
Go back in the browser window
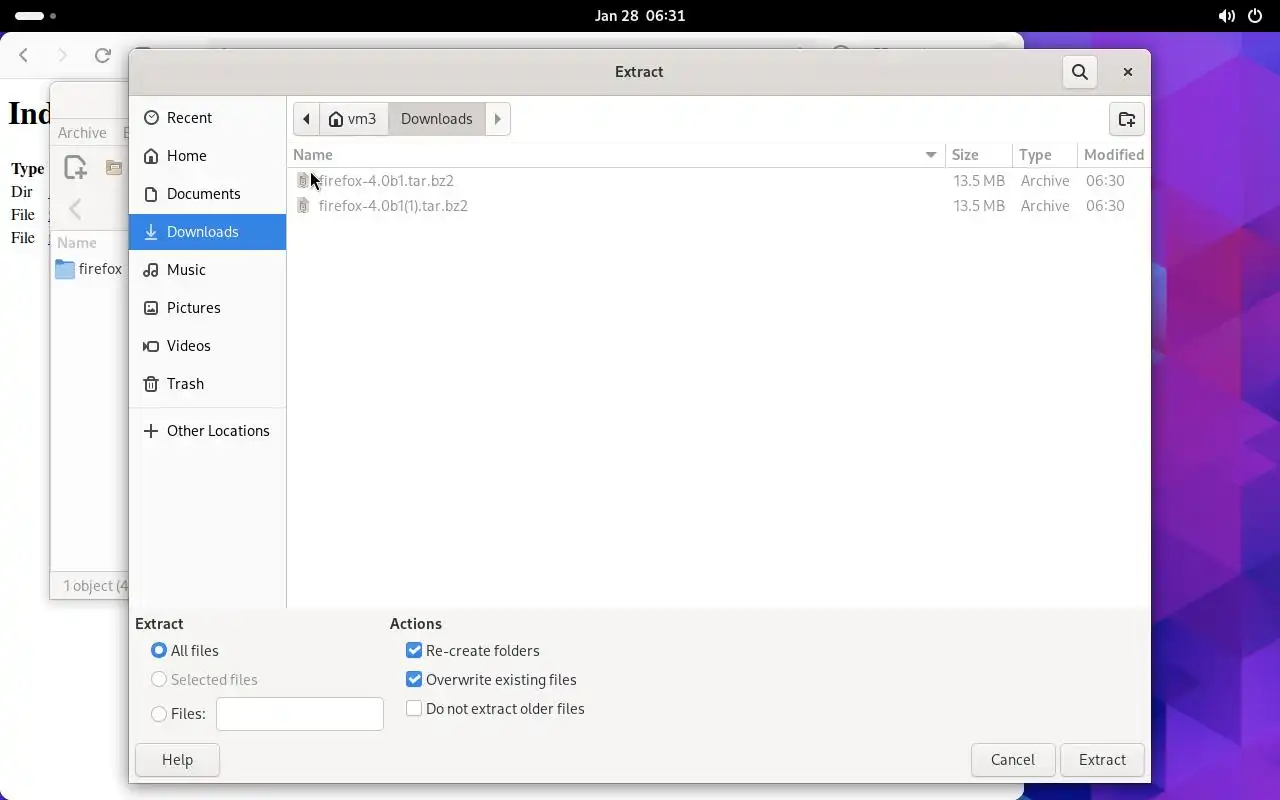tap(24, 56)
